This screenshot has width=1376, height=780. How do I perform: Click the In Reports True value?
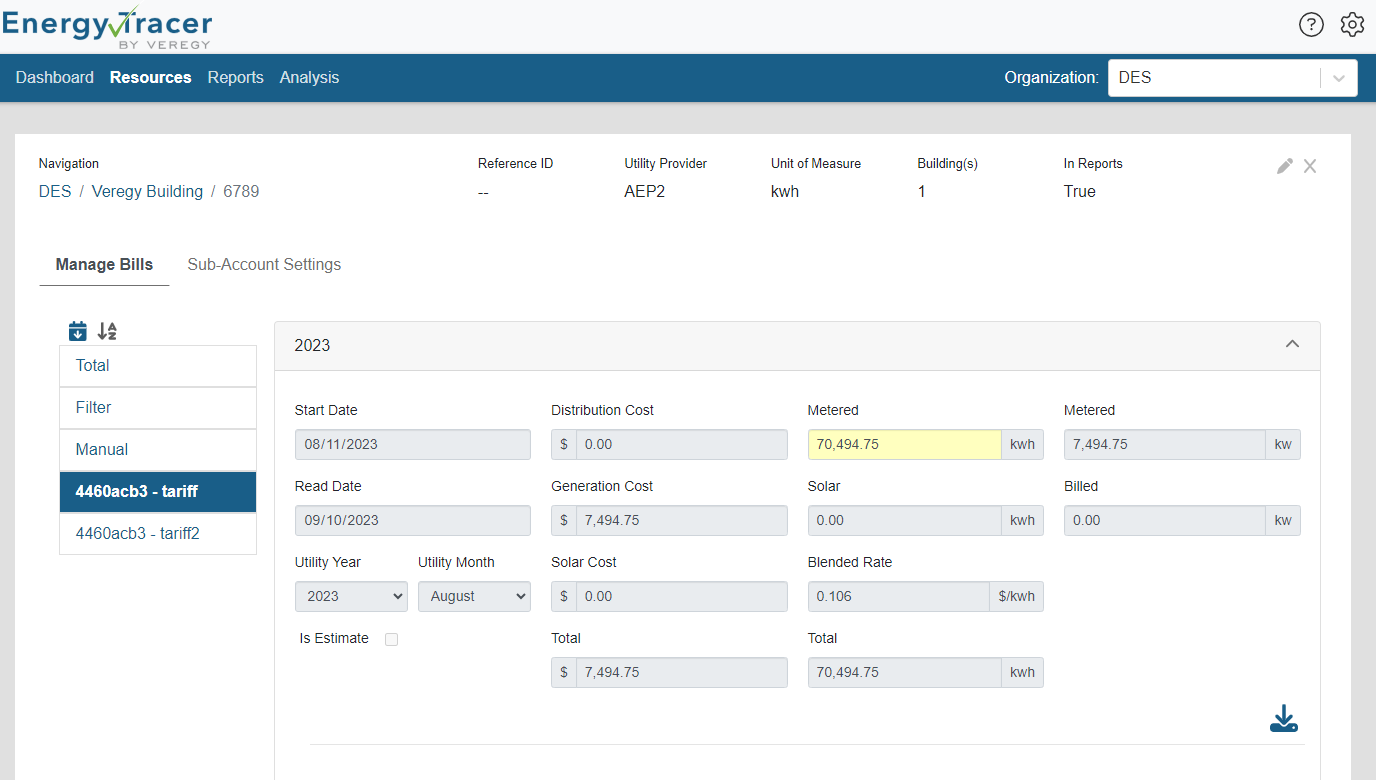coord(1080,191)
